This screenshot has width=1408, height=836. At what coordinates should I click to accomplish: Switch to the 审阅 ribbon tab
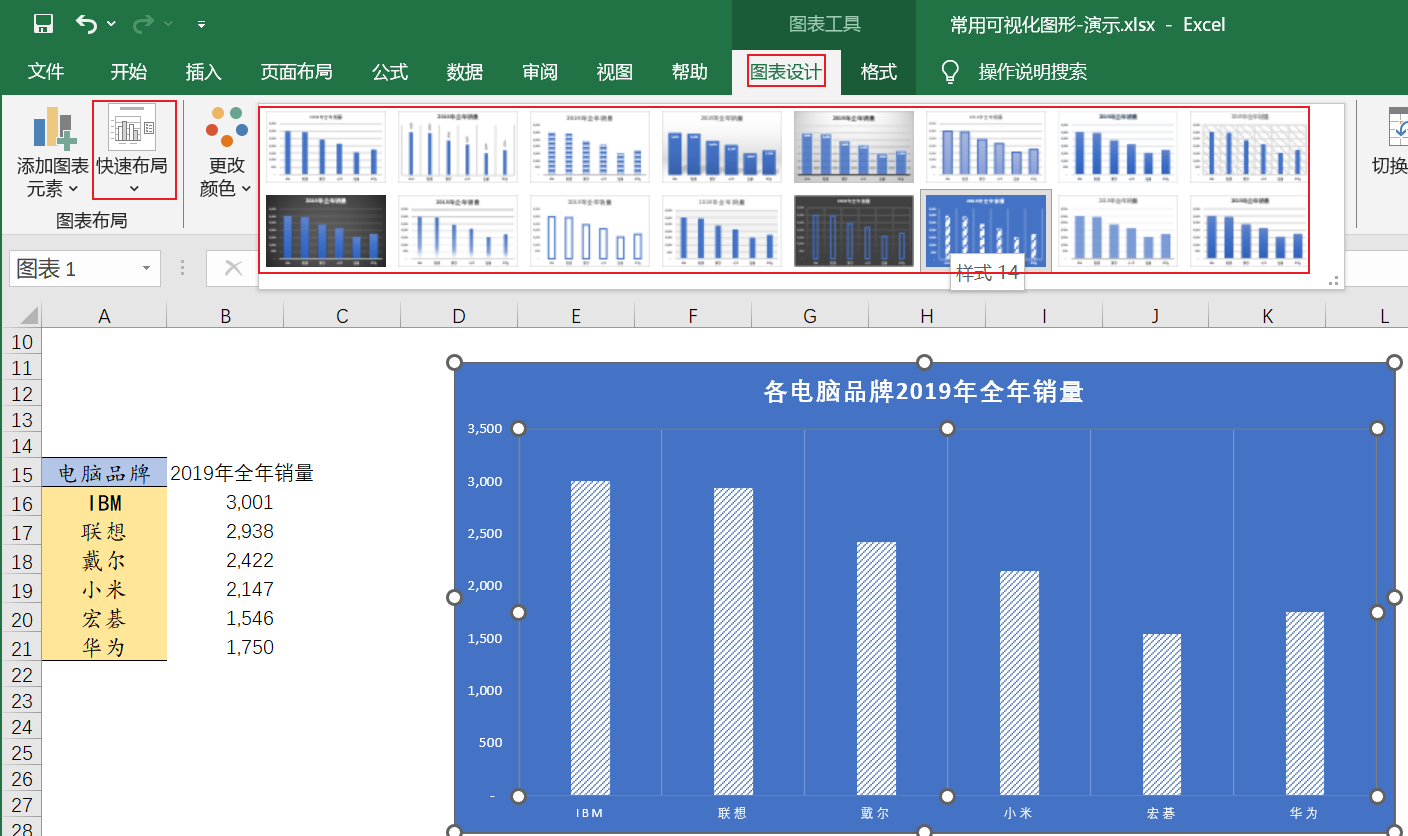click(540, 72)
